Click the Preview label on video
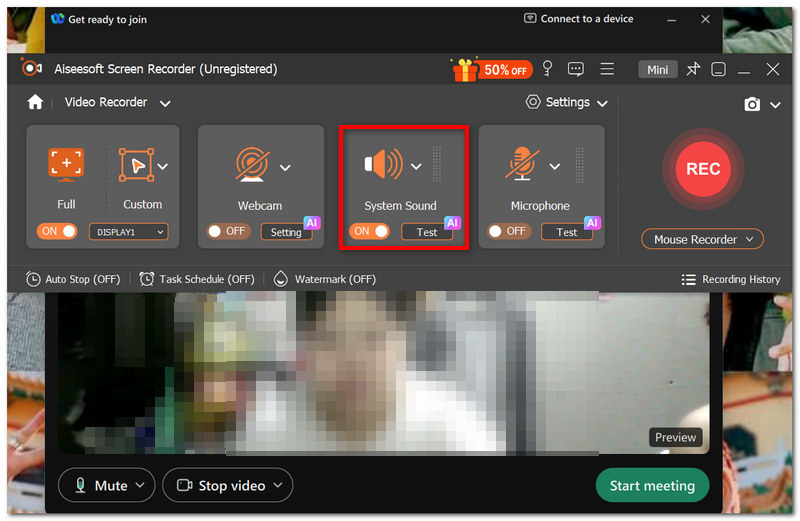This screenshot has width=800, height=521. [x=675, y=437]
